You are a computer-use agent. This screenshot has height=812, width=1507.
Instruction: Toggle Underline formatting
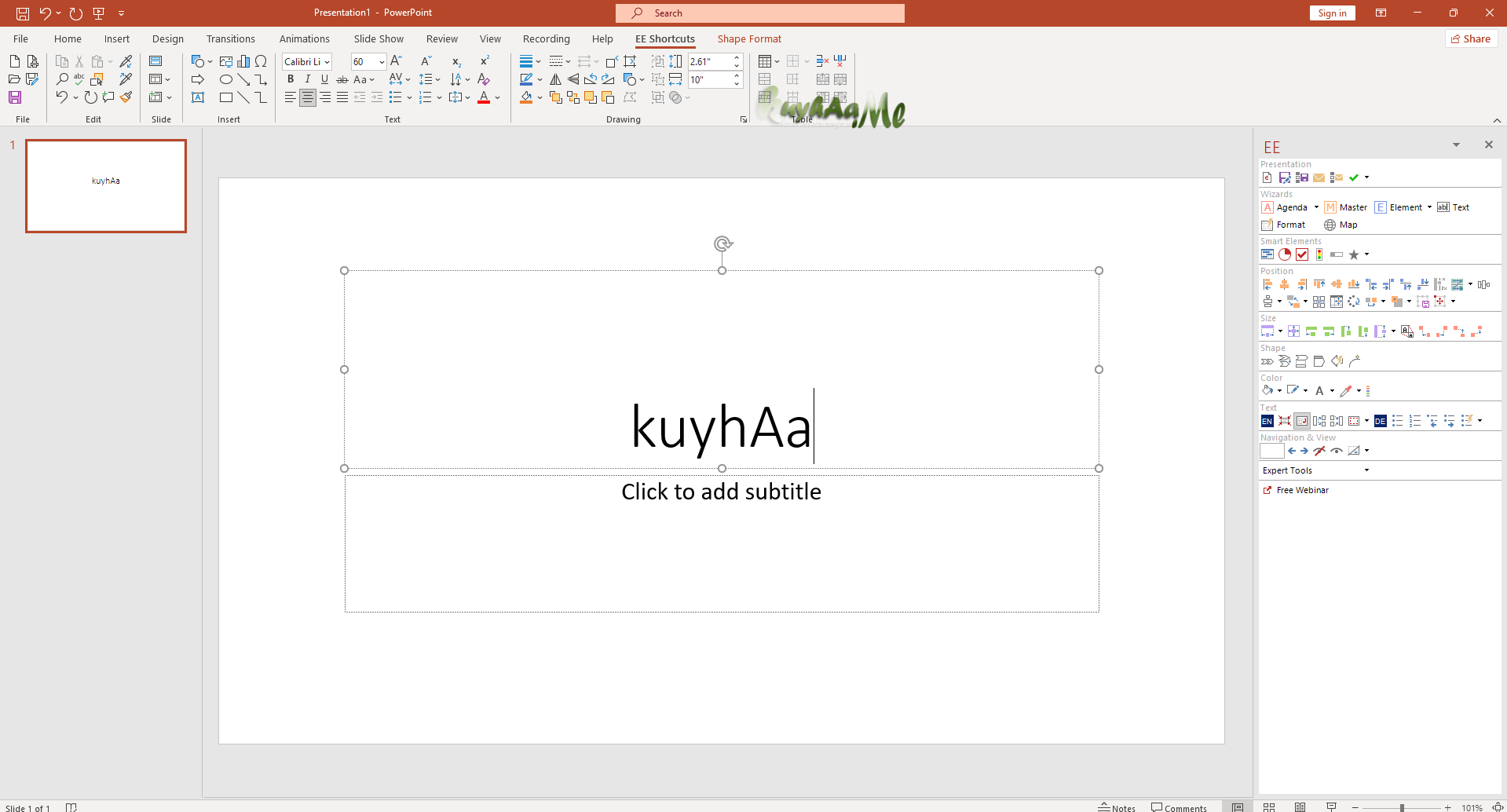click(x=324, y=79)
